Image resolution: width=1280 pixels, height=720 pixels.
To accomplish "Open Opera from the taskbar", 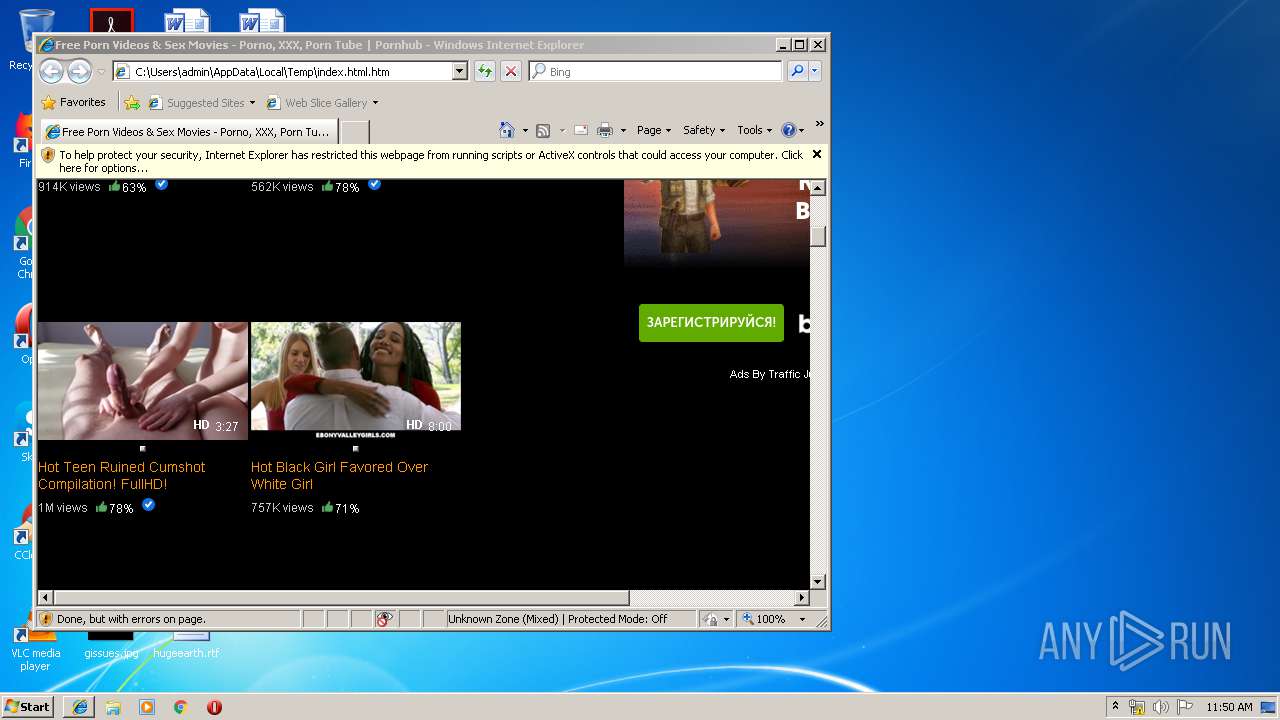I will point(214,707).
